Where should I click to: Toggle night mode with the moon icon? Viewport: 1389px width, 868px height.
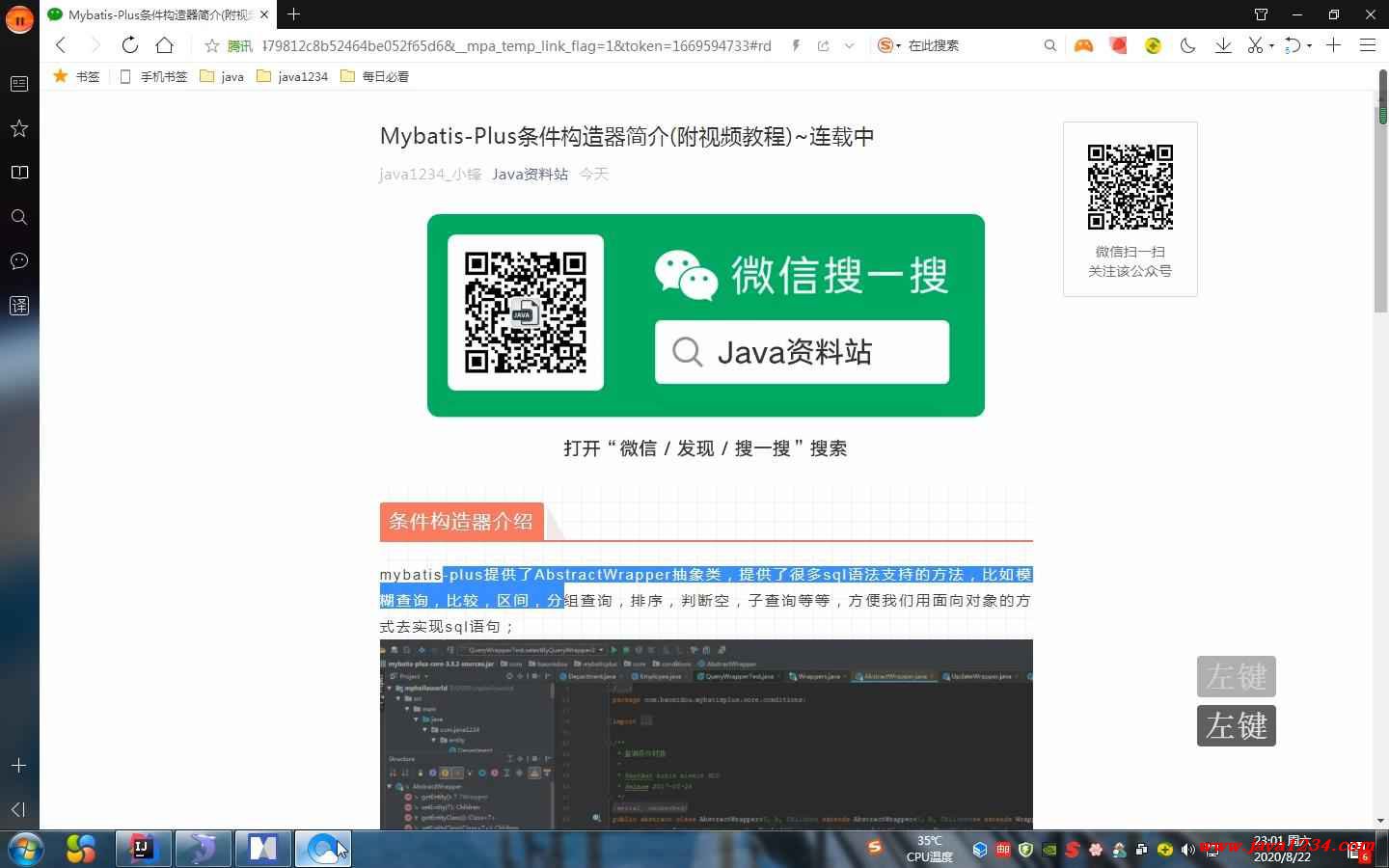coord(1188,45)
